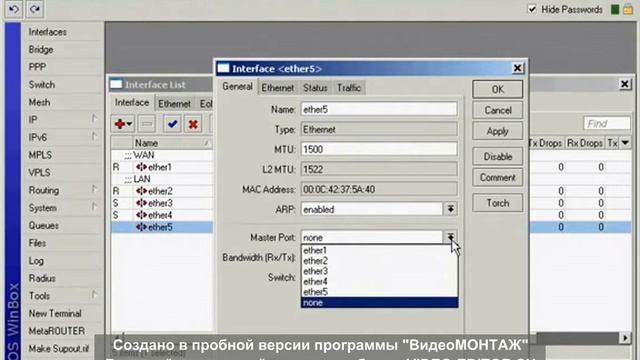Image resolution: width=640 pixels, height=360 pixels.
Task: Open the Ethernet tab in ether5 dialog
Action: pos(278,88)
